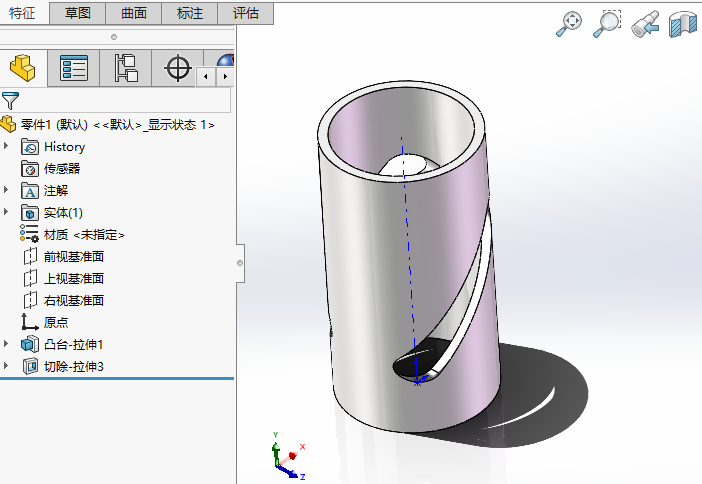The width and height of the screenshot is (702, 484).
Task: Click the tree filter input field
Action: (127, 100)
